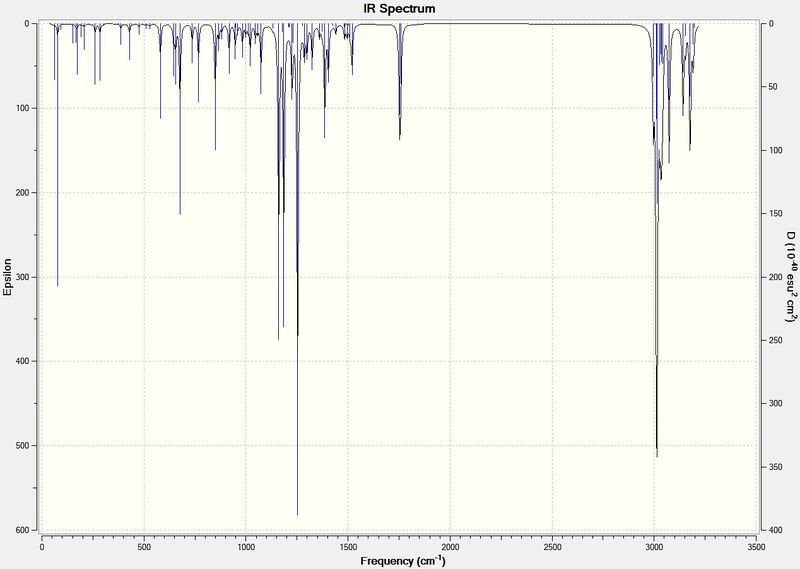Click the 1500 tick on the frequency axis

click(x=348, y=546)
